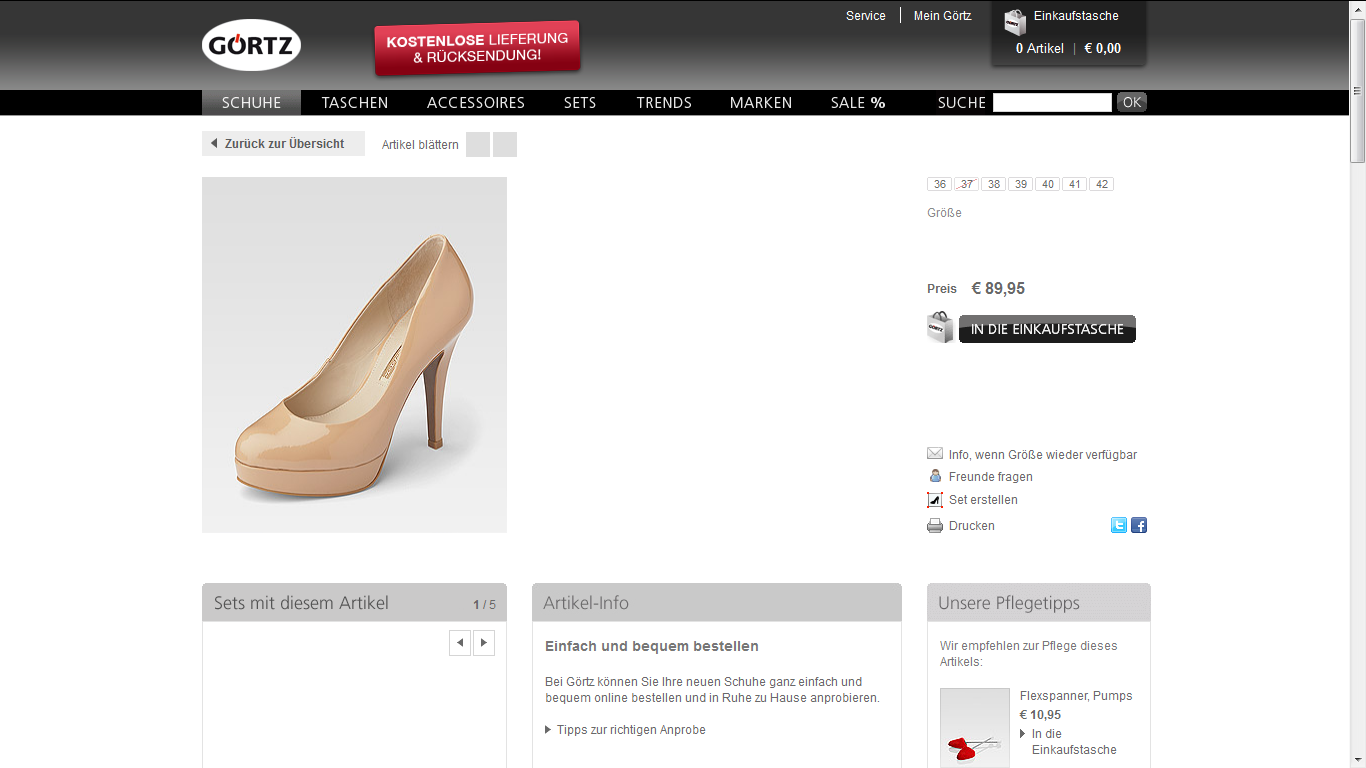
Task: Select shoe size 40
Action: click(1047, 184)
